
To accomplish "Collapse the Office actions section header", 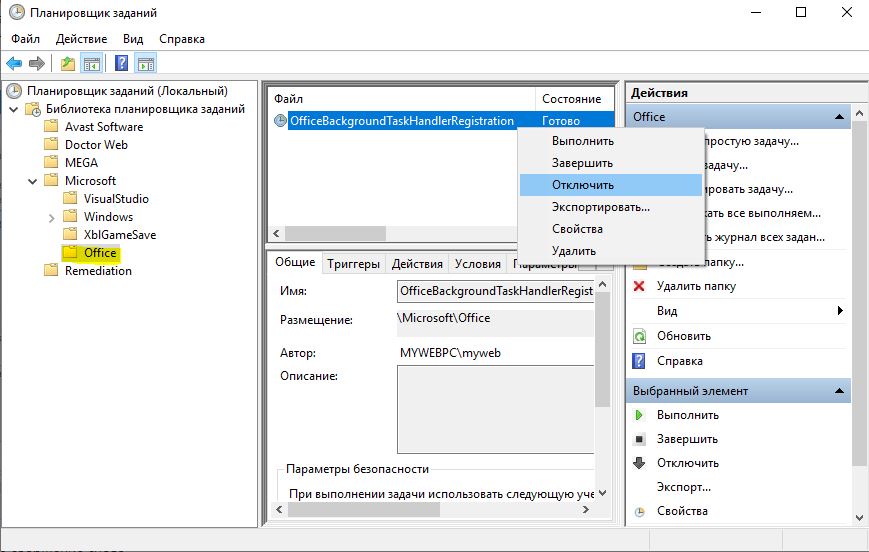I will click(x=840, y=117).
